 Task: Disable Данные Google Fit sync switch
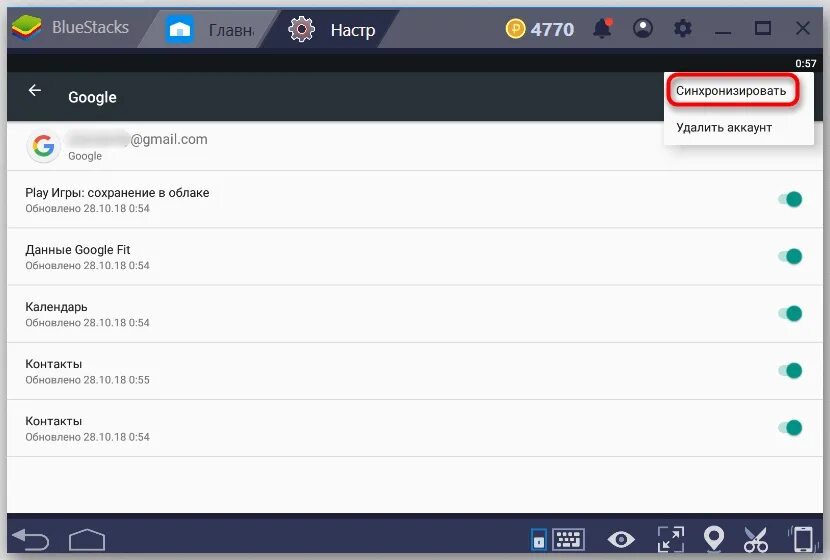point(790,257)
